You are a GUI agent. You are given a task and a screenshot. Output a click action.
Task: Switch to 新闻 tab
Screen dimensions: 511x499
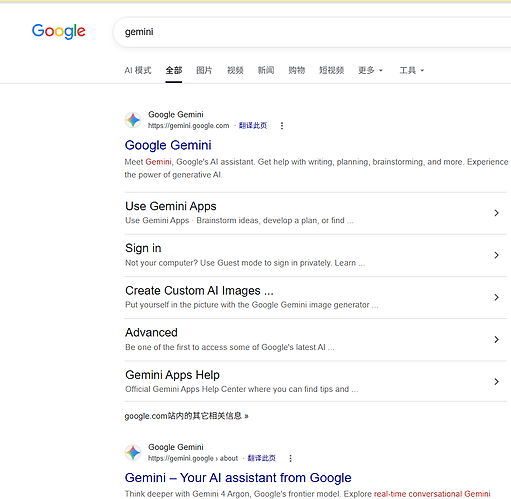[266, 70]
